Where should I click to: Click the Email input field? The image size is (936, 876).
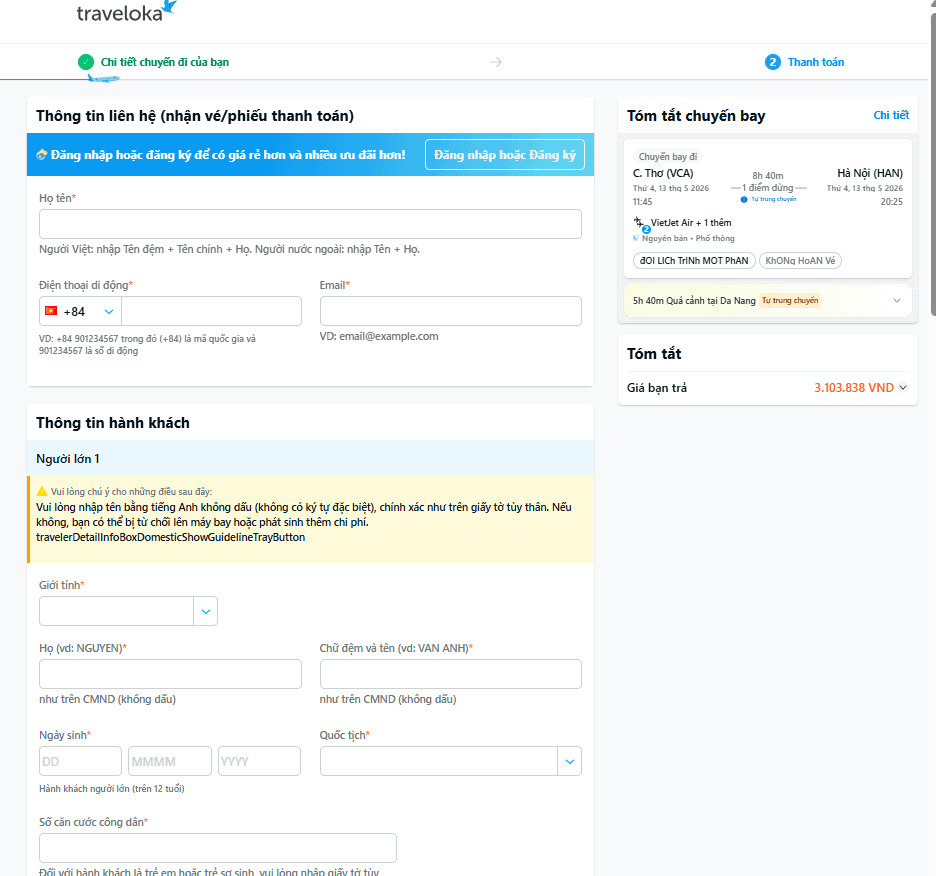click(450, 311)
